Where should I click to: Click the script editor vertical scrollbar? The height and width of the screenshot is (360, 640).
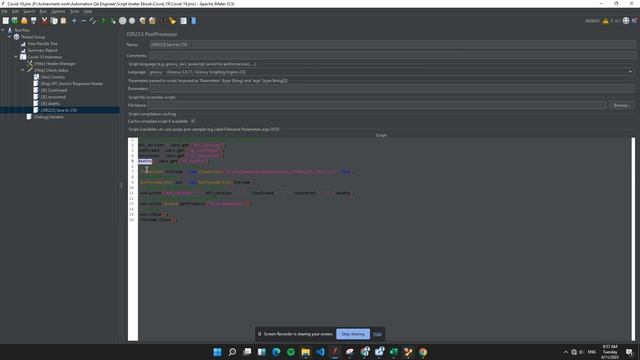(633, 239)
